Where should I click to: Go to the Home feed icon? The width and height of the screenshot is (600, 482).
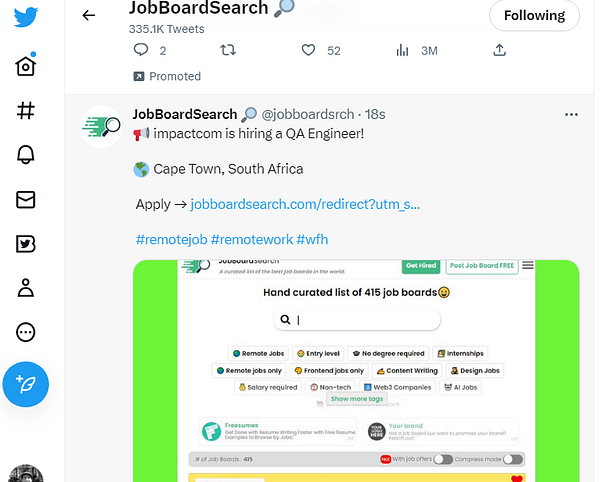(26, 65)
